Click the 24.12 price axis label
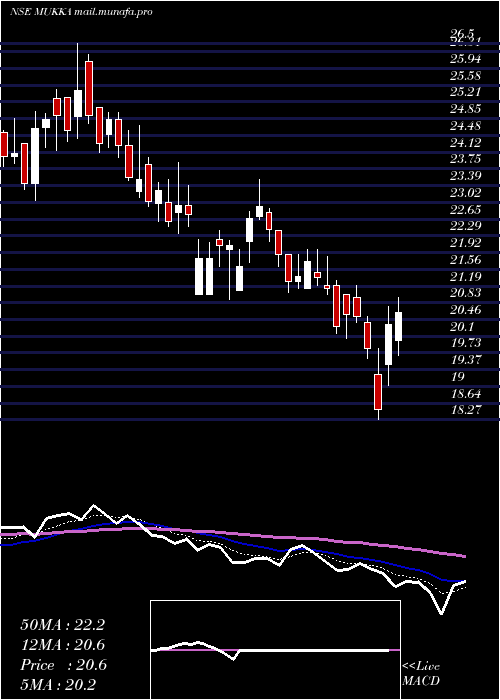The image size is (500, 700). tap(466, 142)
